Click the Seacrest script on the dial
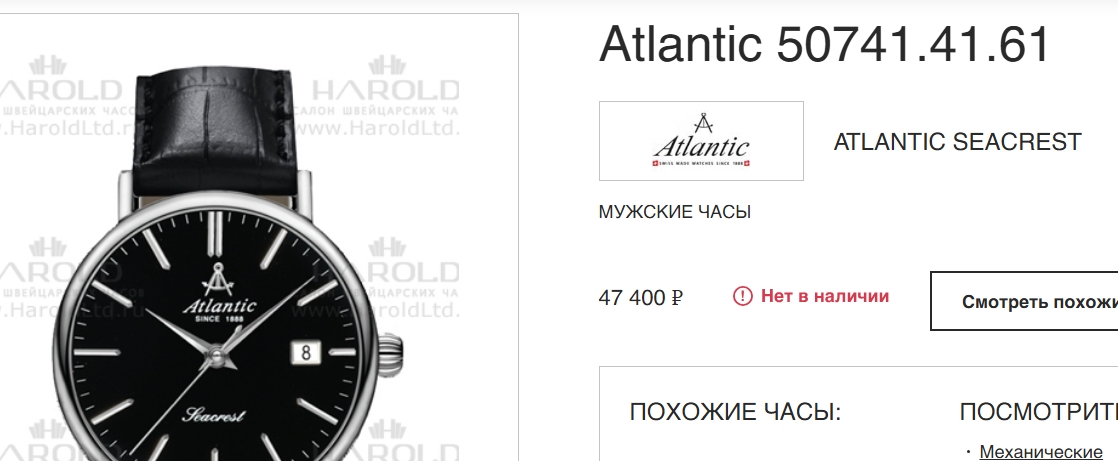Image resolution: width=1118 pixels, height=461 pixels. pyautogui.click(x=213, y=415)
